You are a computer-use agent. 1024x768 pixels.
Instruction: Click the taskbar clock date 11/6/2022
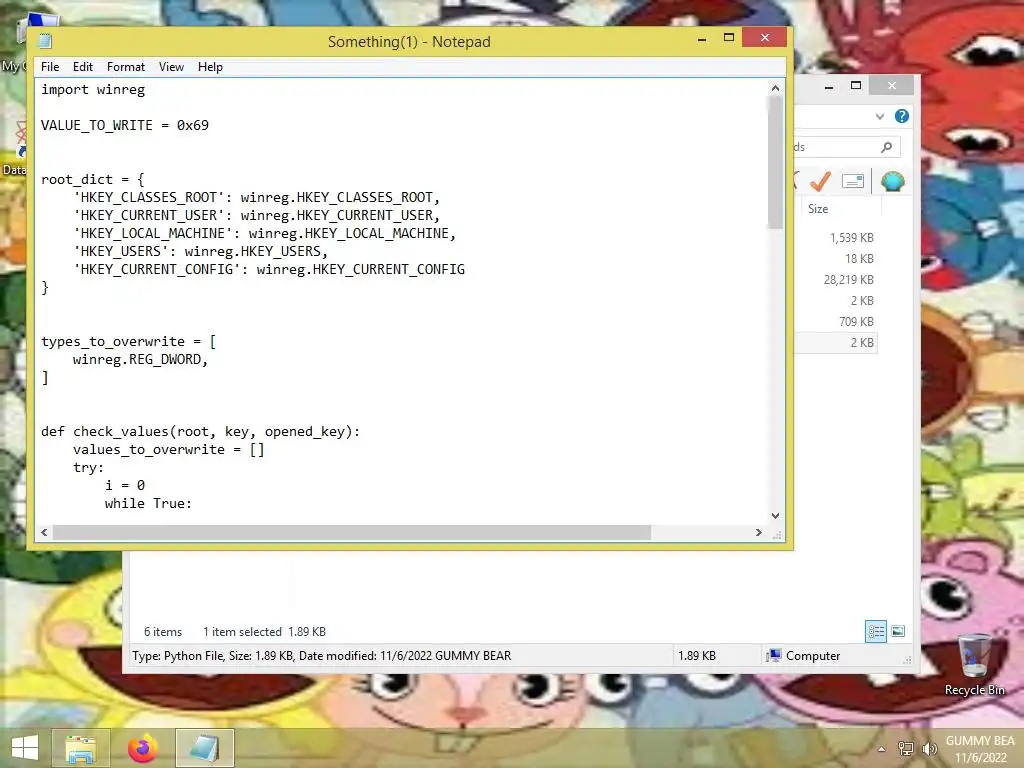pyautogui.click(x=981, y=758)
